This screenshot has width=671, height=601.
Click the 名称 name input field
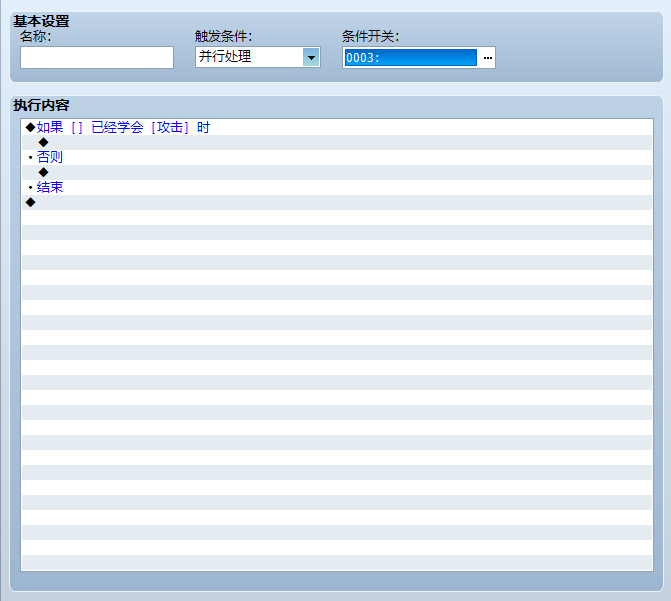[x=97, y=57]
